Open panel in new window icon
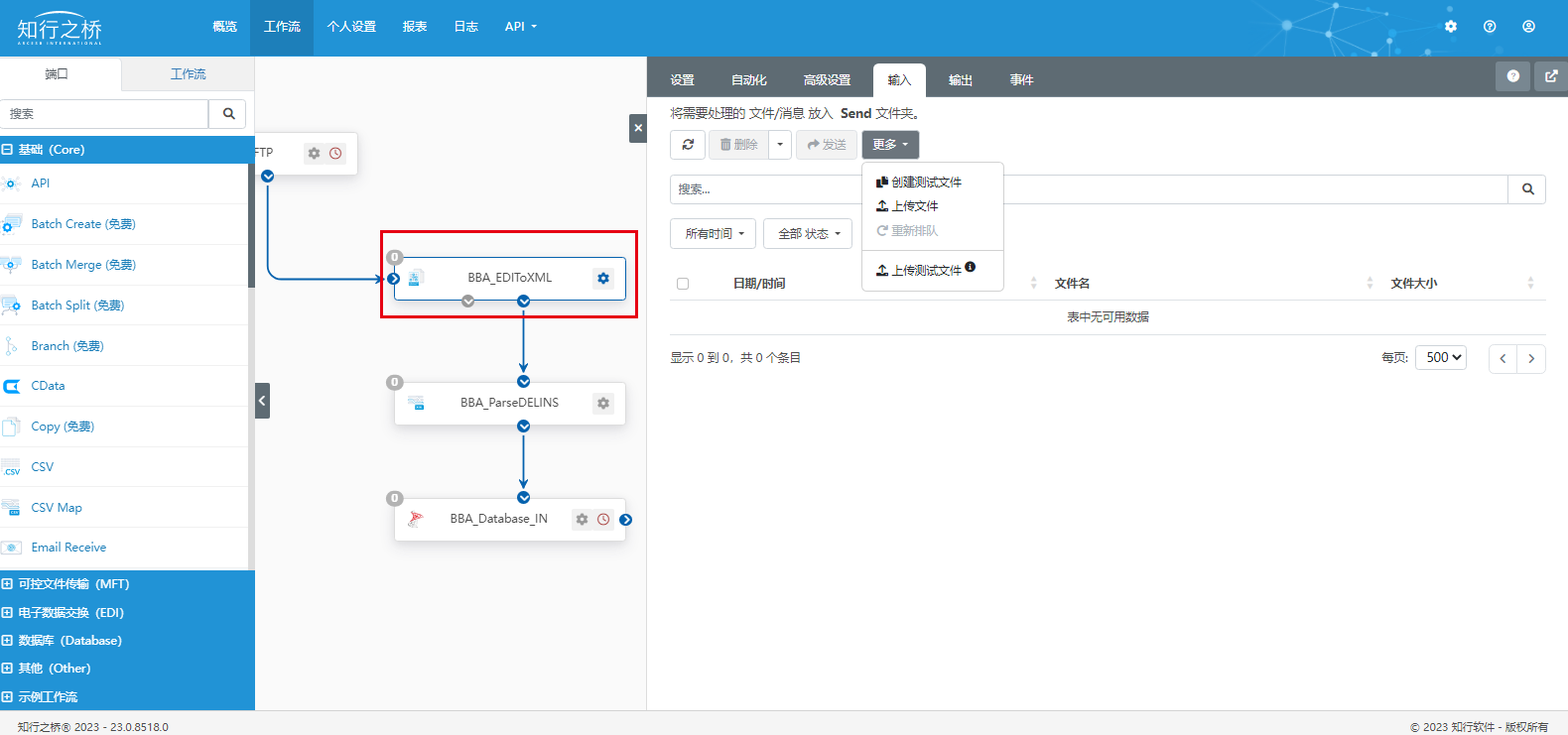The image size is (1568, 735). click(1551, 76)
